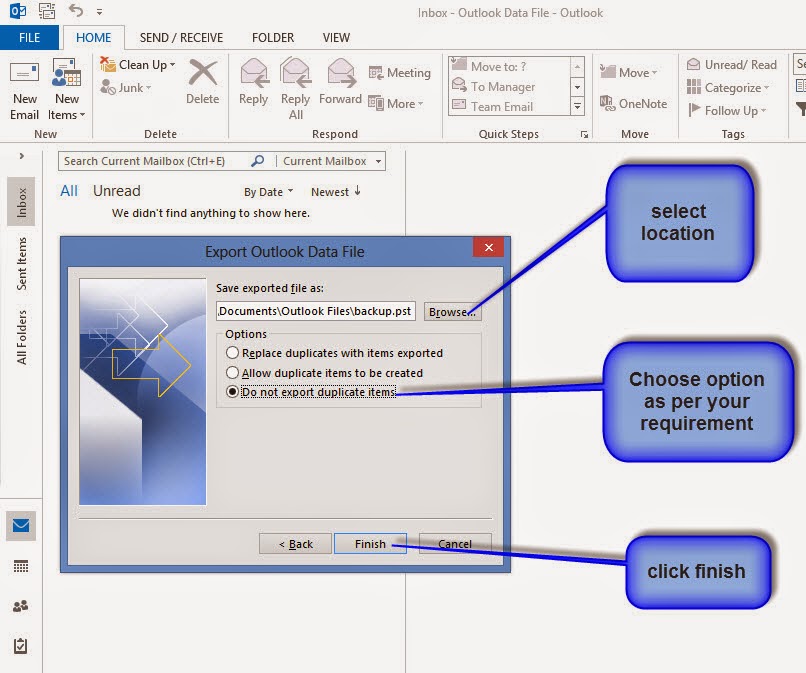Switch to People view icon
The height and width of the screenshot is (673, 806).
(21, 606)
